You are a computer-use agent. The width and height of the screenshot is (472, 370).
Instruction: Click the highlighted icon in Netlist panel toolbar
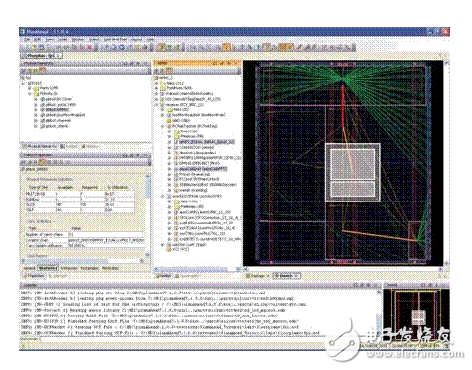pyautogui.click(x=169, y=71)
